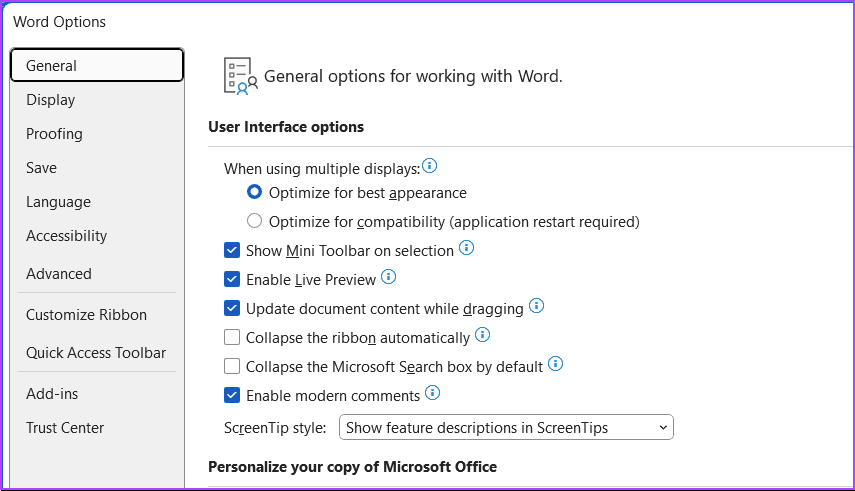Click info icon for Microsoft Search box option
Image resolution: width=855 pixels, height=491 pixels.
click(556, 364)
